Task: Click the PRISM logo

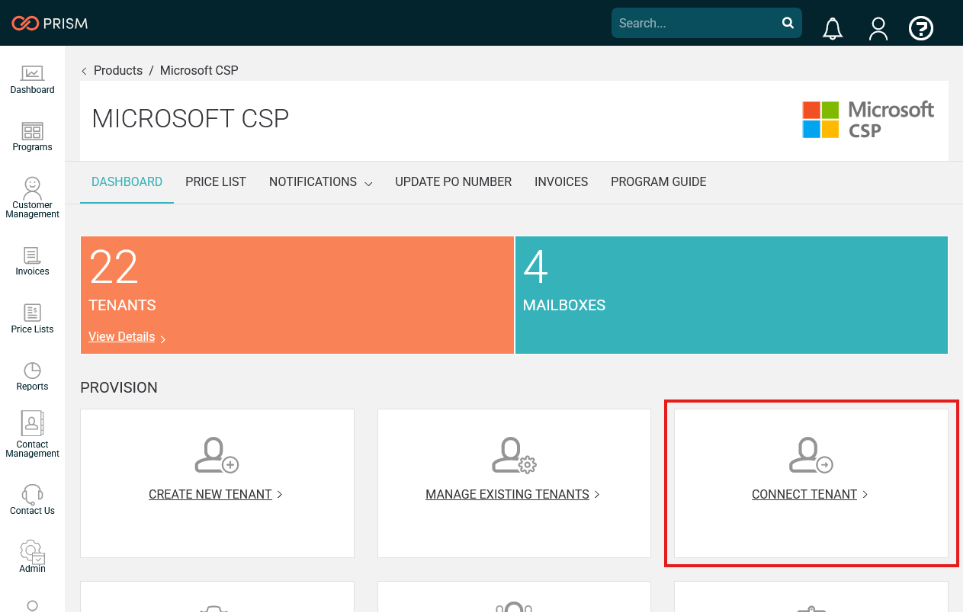Action: tap(50, 23)
